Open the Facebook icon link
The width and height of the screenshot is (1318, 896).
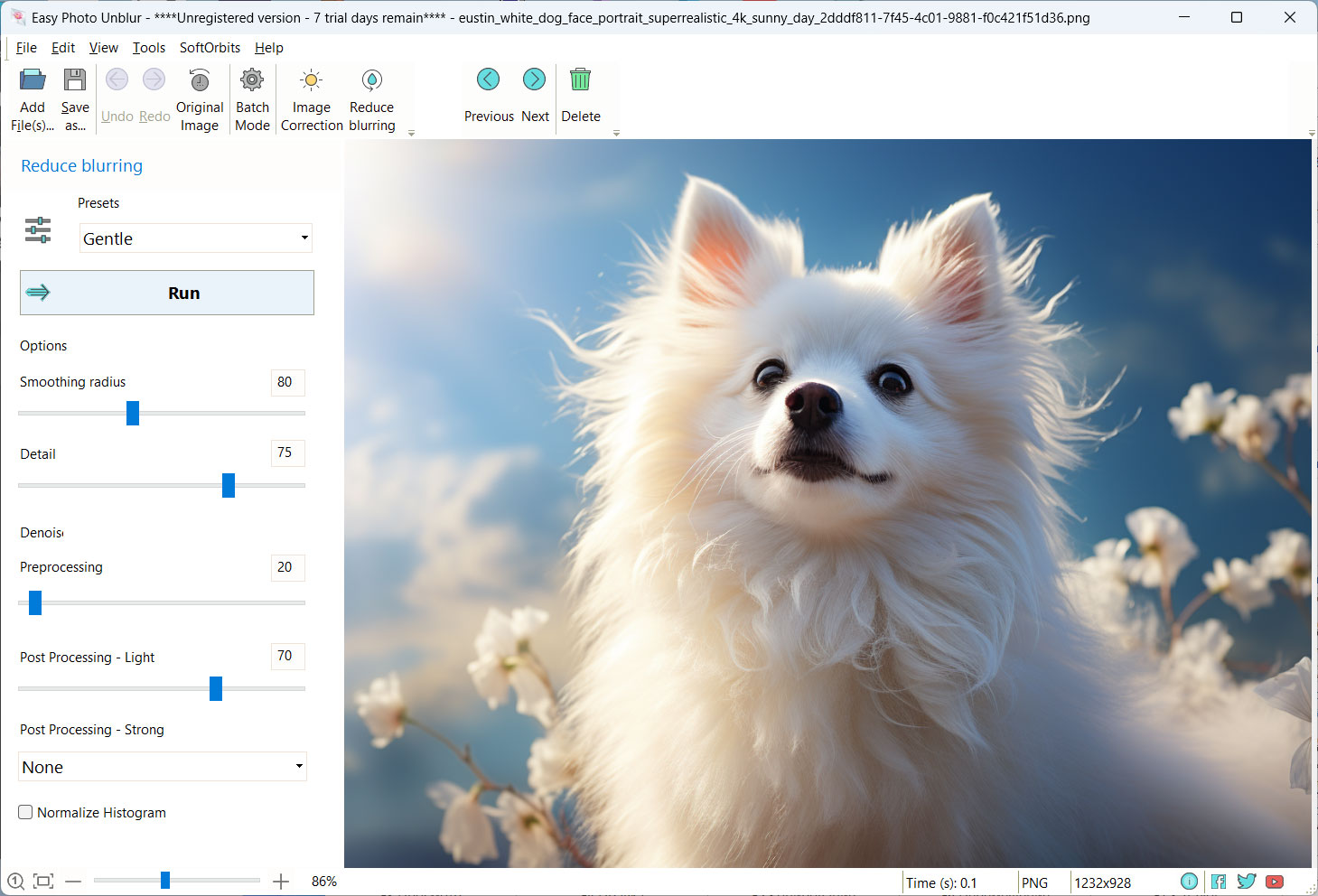[1219, 882]
